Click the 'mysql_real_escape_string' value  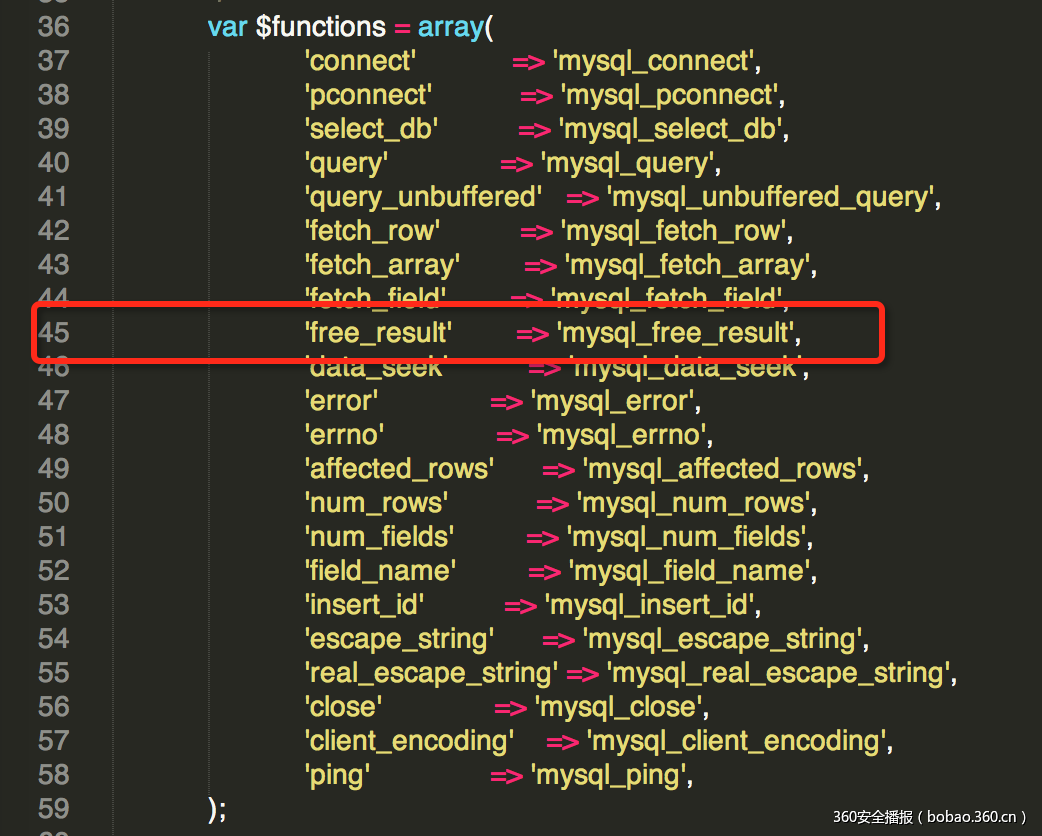click(x=780, y=673)
